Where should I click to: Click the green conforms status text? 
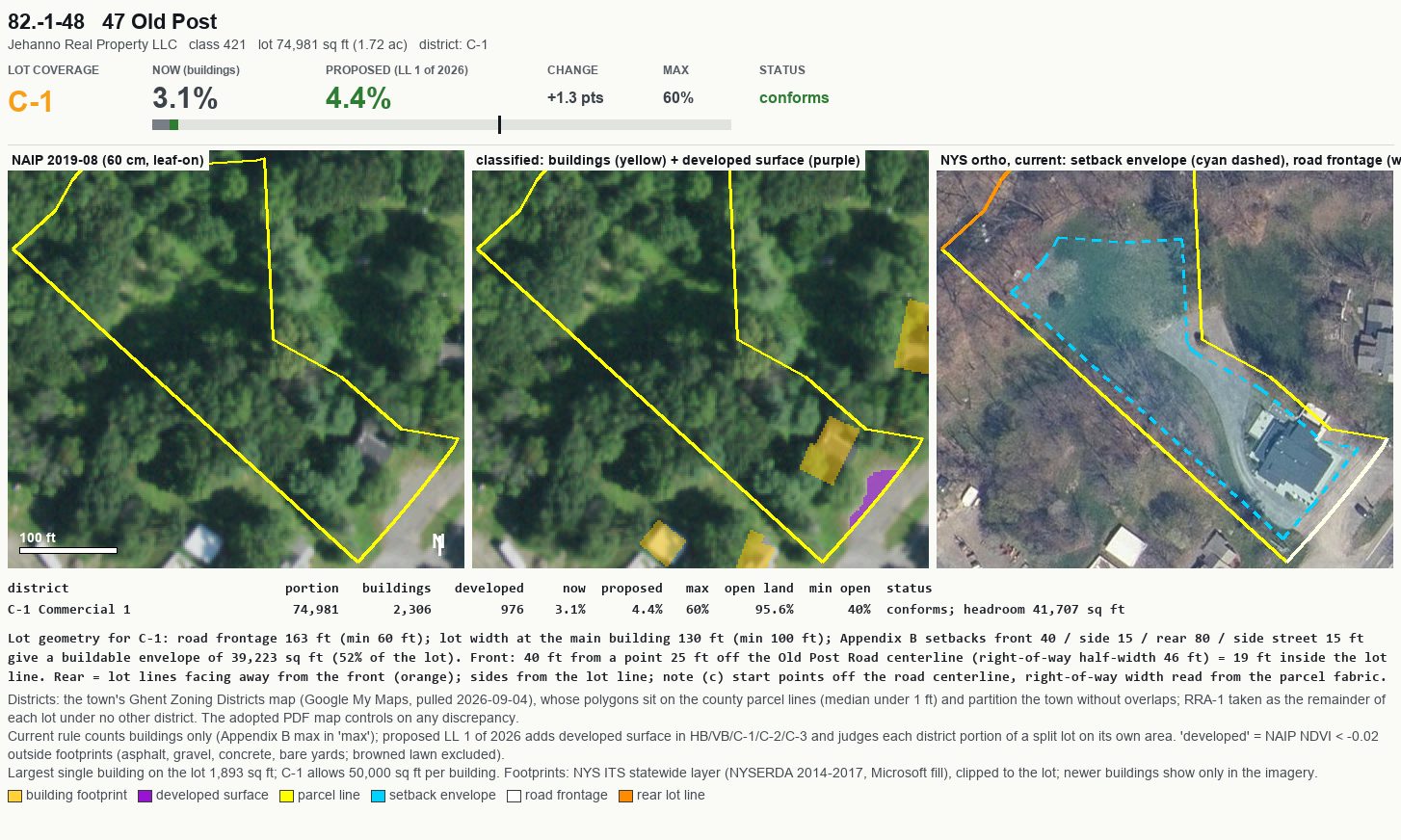[794, 98]
